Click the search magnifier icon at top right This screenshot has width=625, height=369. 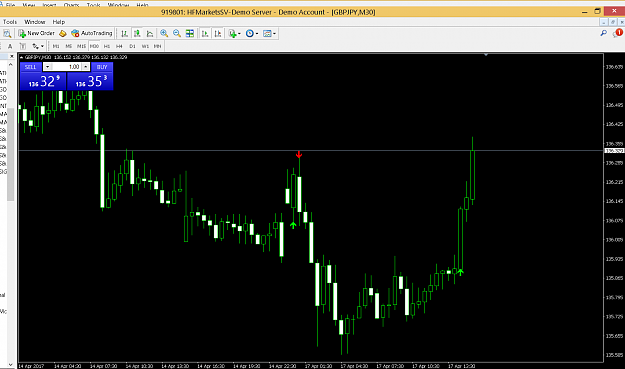[603, 33]
